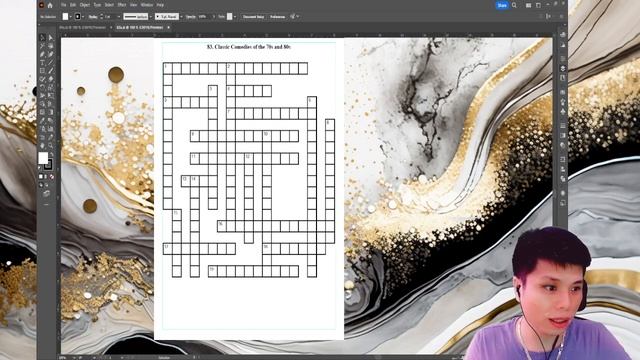
Task: Click the large white Fill box in toolbar
Action: 43,158
